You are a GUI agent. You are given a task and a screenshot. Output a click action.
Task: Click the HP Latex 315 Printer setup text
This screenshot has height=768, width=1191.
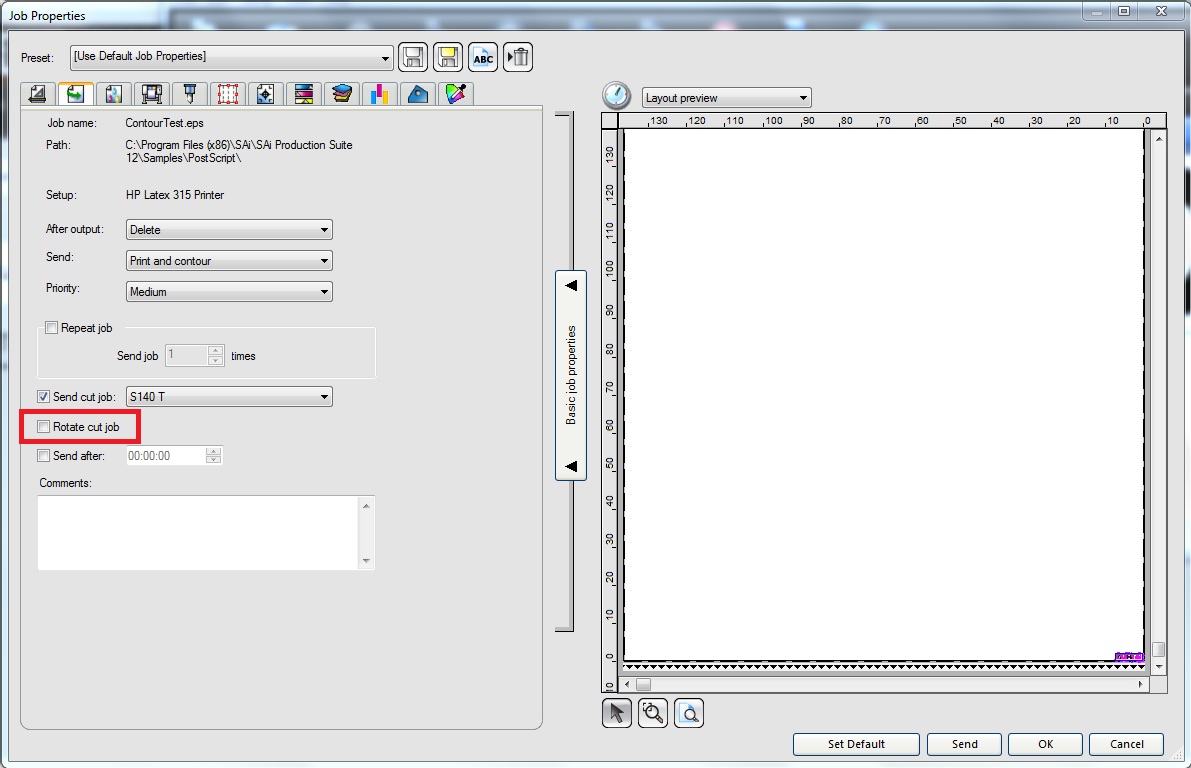175,195
